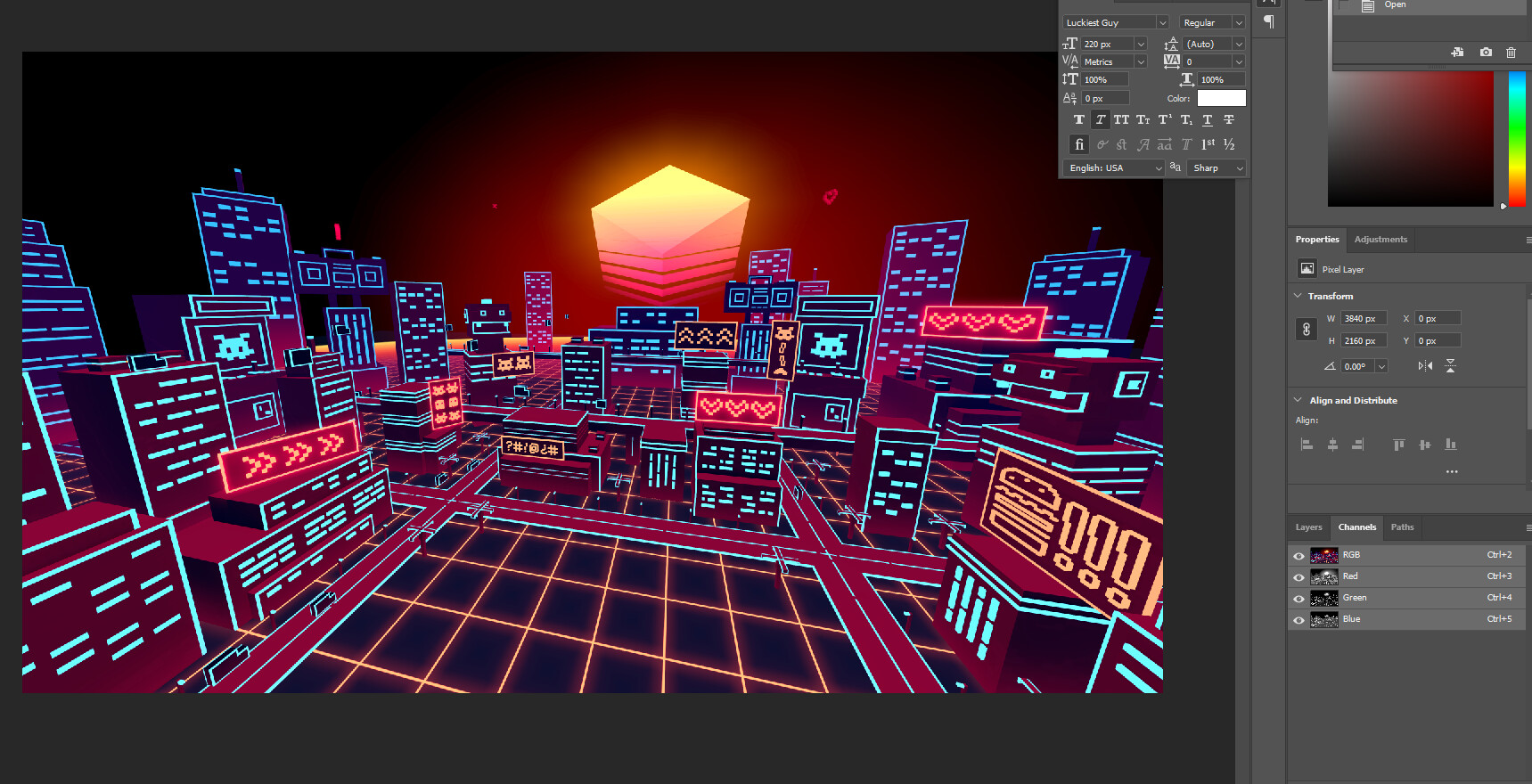Screen dimensions: 1532x784
Task: Click the Blue channel thumbnail
Action: (1324, 619)
